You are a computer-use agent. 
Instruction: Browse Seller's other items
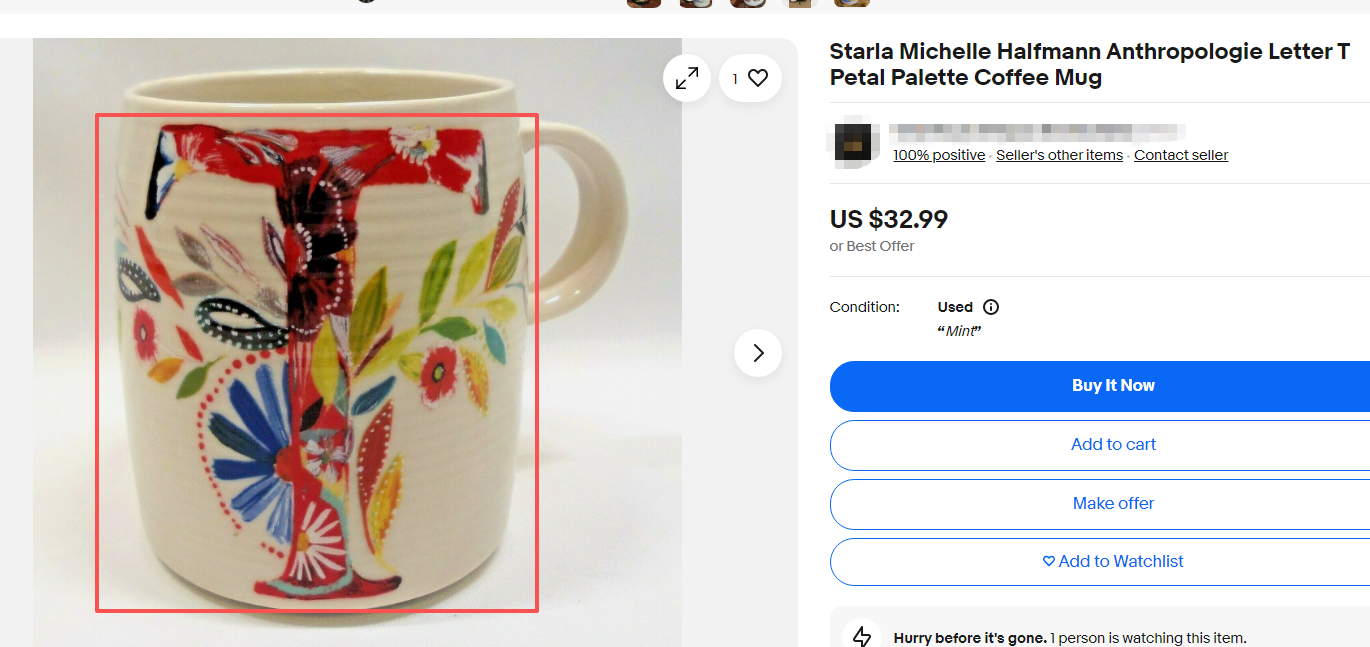[x=1059, y=155]
